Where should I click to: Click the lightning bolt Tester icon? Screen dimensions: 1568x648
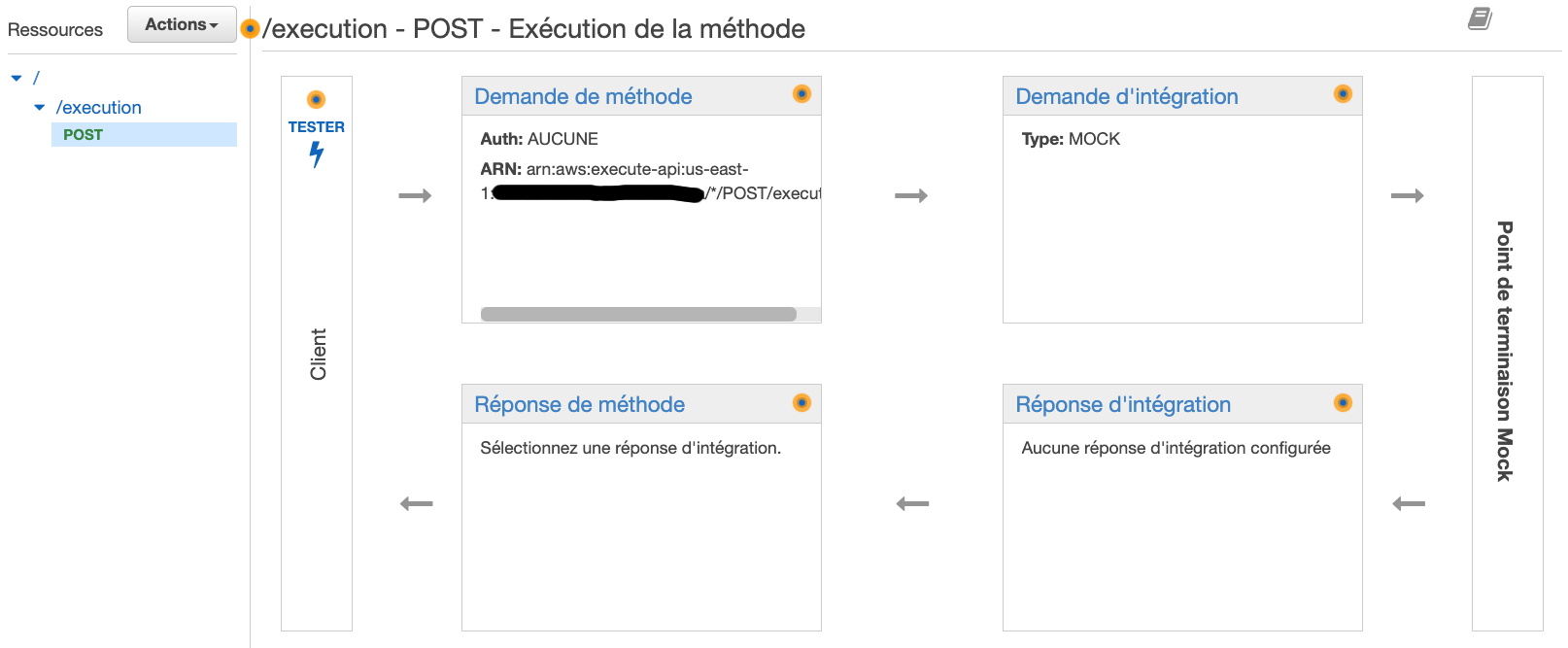point(316,154)
